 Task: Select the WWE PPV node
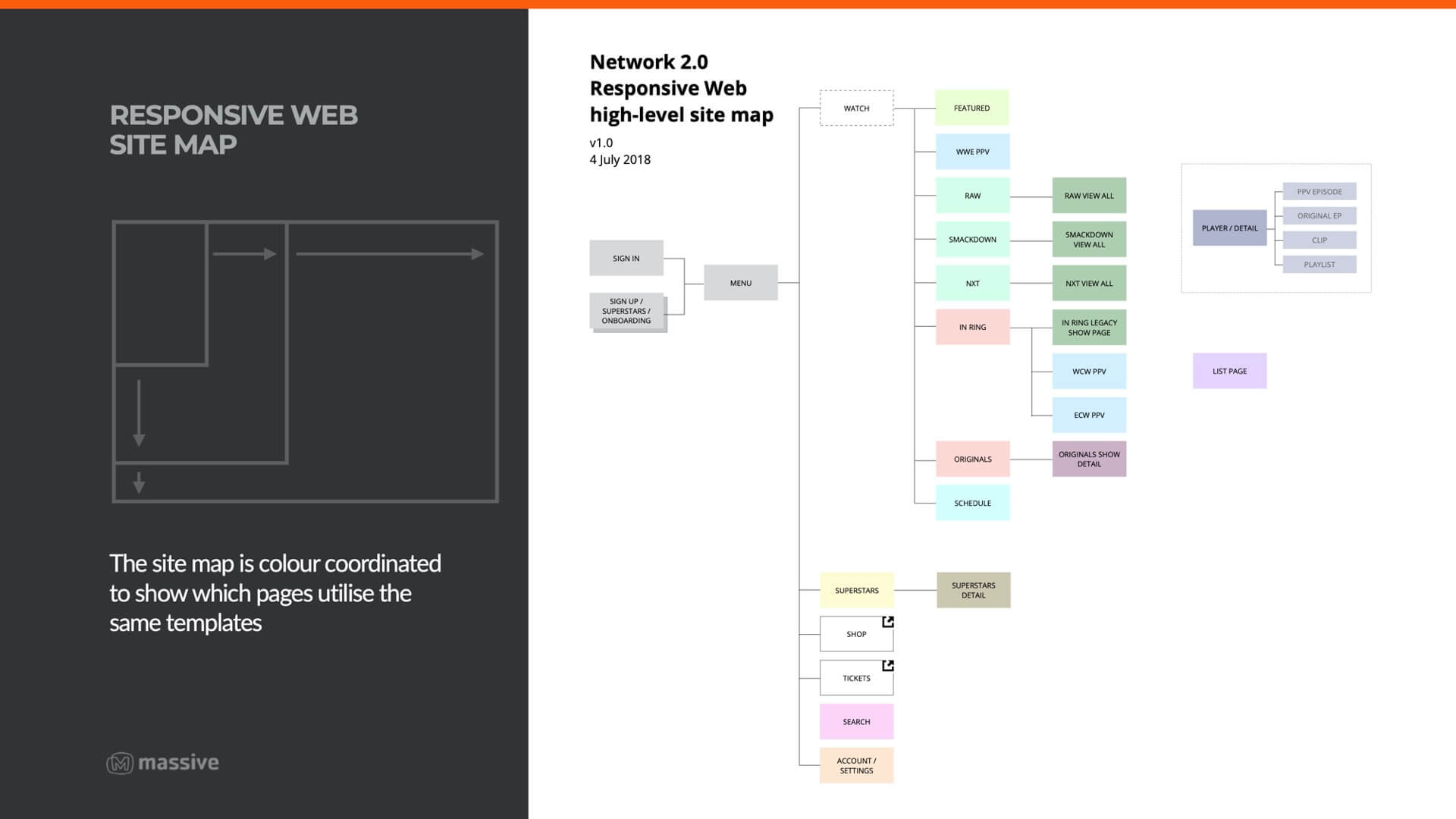click(972, 152)
